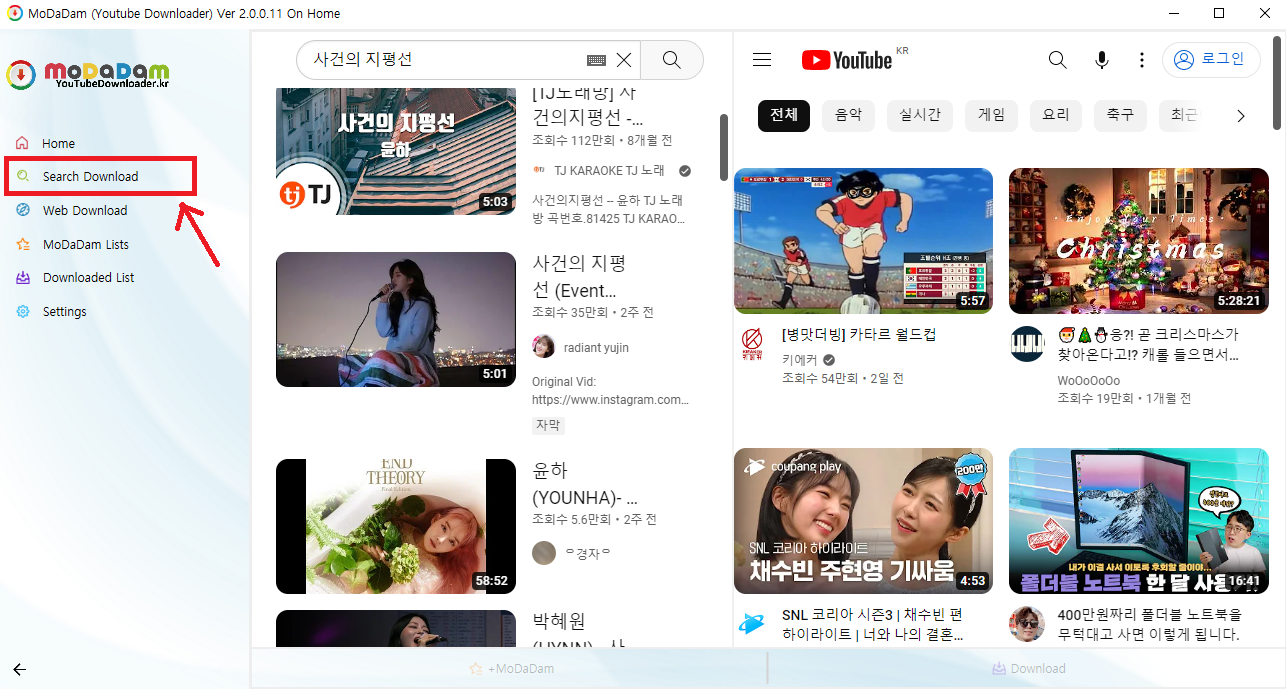The width and height of the screenshot is (1286, 689).
Task: Open Web Download in the sidebar
Action: tap(85, 211)
